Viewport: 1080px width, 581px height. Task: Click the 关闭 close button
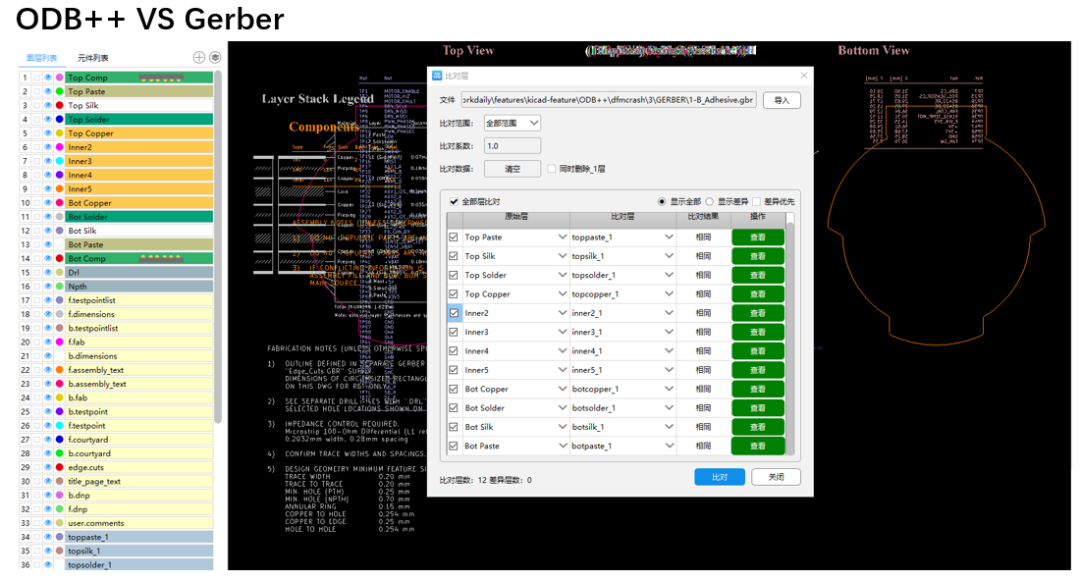[x=776, y=477]
